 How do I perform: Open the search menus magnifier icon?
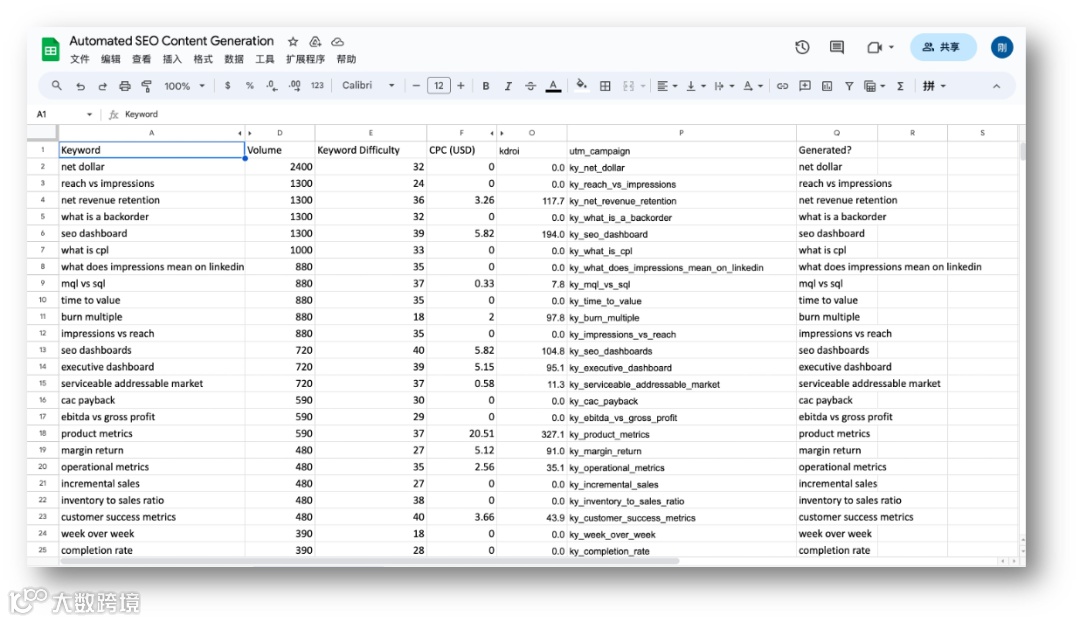point(56,85)
